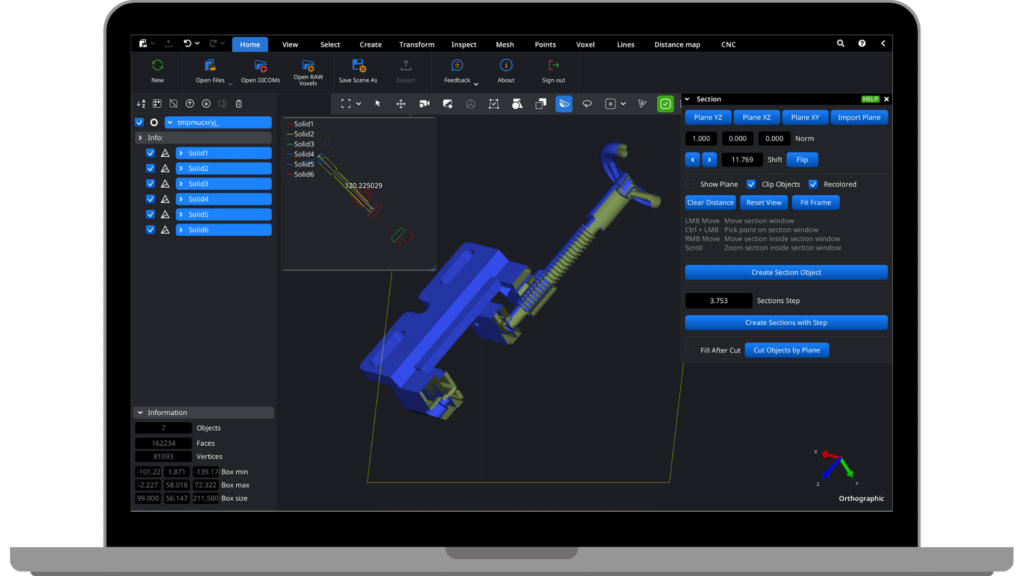Screen dimensions: 1024x576
Task: Click the Save Scene As icon
Action: (358, 66)
